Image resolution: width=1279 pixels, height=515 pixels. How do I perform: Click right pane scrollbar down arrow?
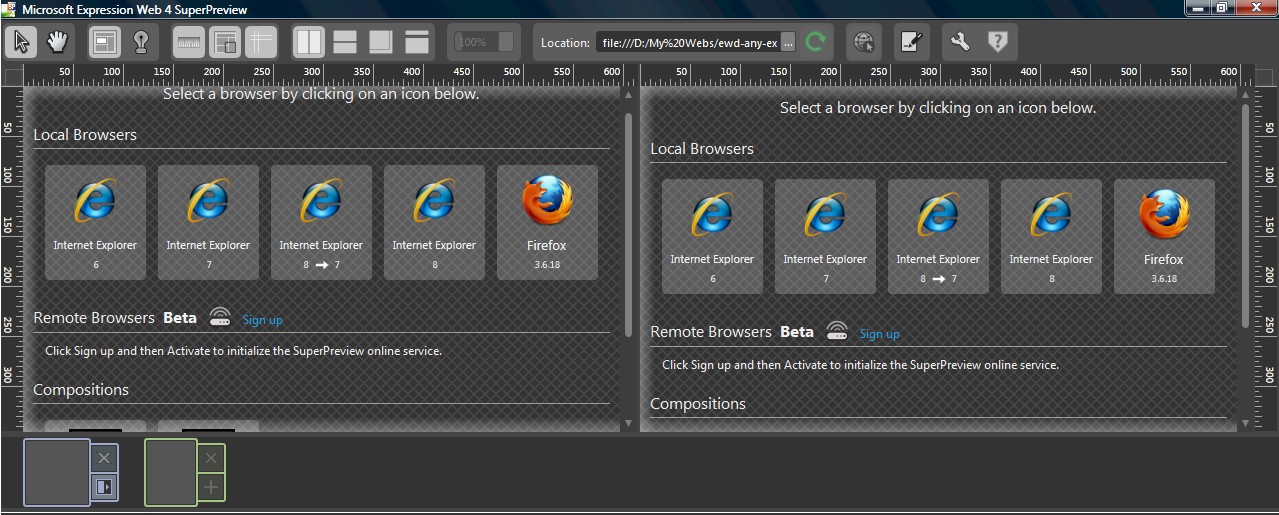tap(1245, 424)
